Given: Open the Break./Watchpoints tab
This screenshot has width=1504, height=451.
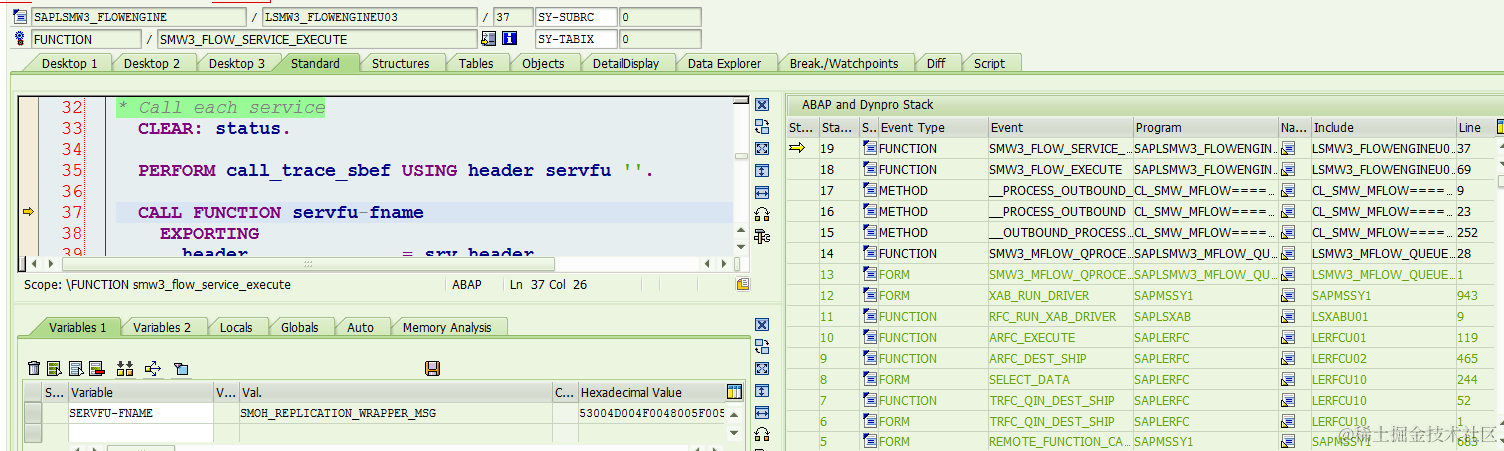Looking at the screenshot, I should tap(844, 63).
